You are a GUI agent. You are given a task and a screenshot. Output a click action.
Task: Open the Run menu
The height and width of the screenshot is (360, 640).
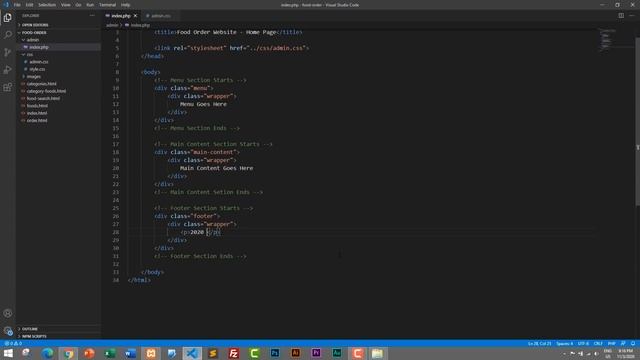click(90, 5)
